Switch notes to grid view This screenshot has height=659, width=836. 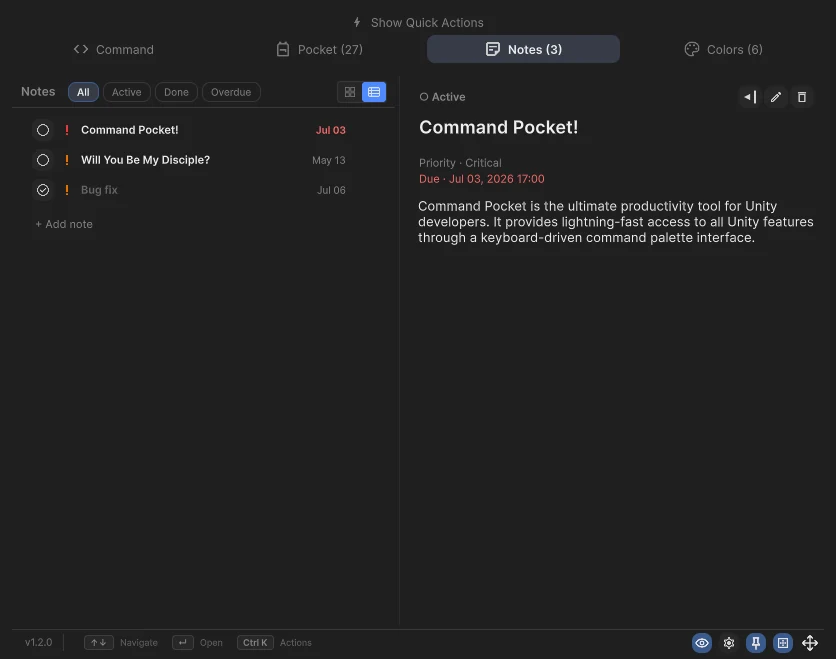pyautogui.click(x=350, y=92)
